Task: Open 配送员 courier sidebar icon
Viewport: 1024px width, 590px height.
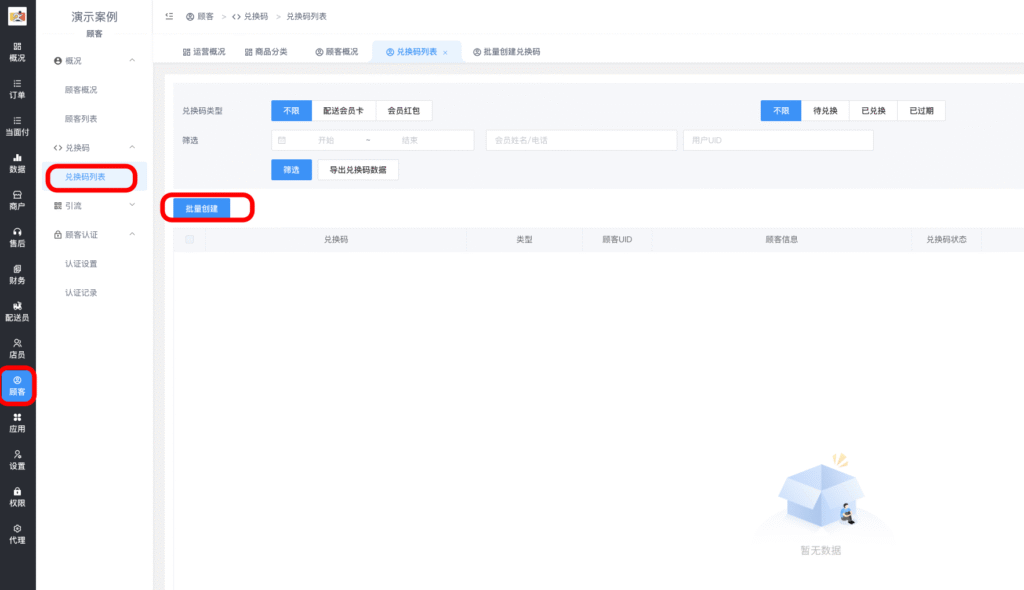Action: (17, 311)
